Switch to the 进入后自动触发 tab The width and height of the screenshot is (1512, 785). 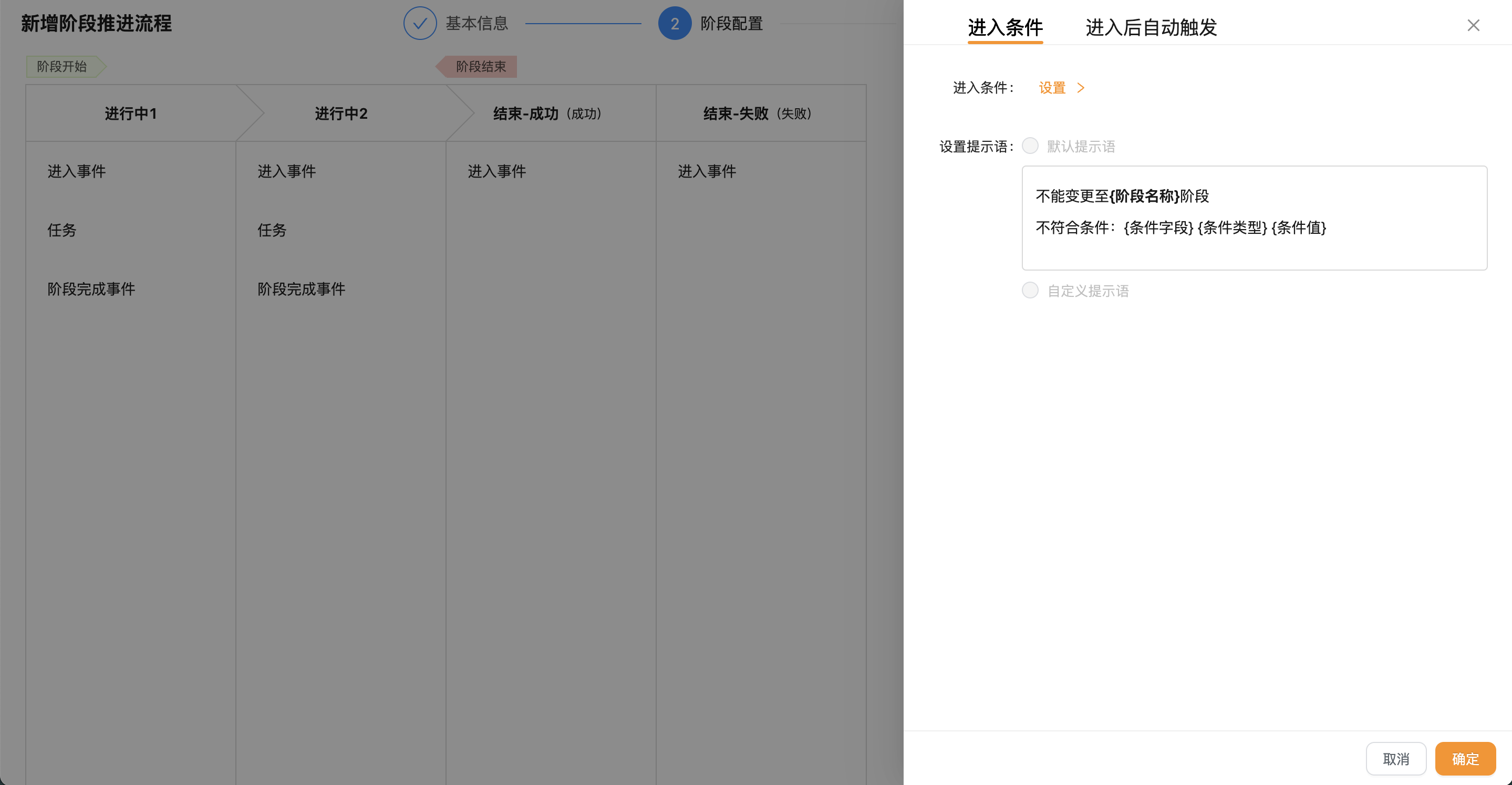pos(1151,27)
